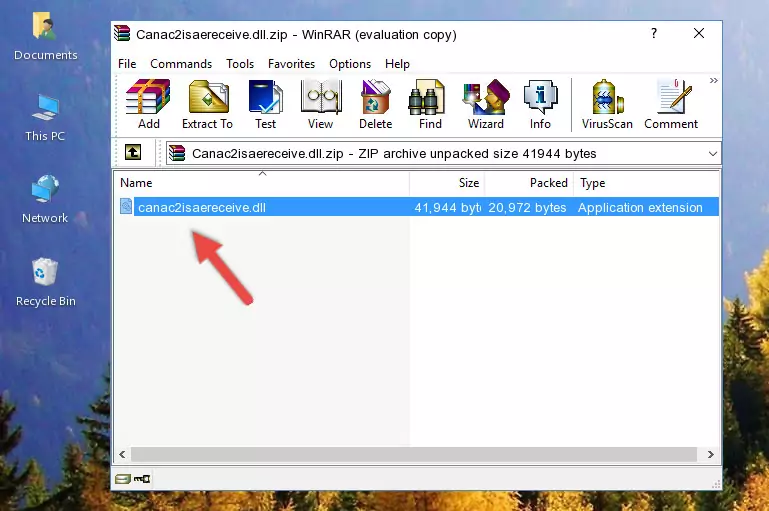Click the archive icon in address bar
Image resolution: width=769 pixels, height=511 pixels.
[177, 153]
